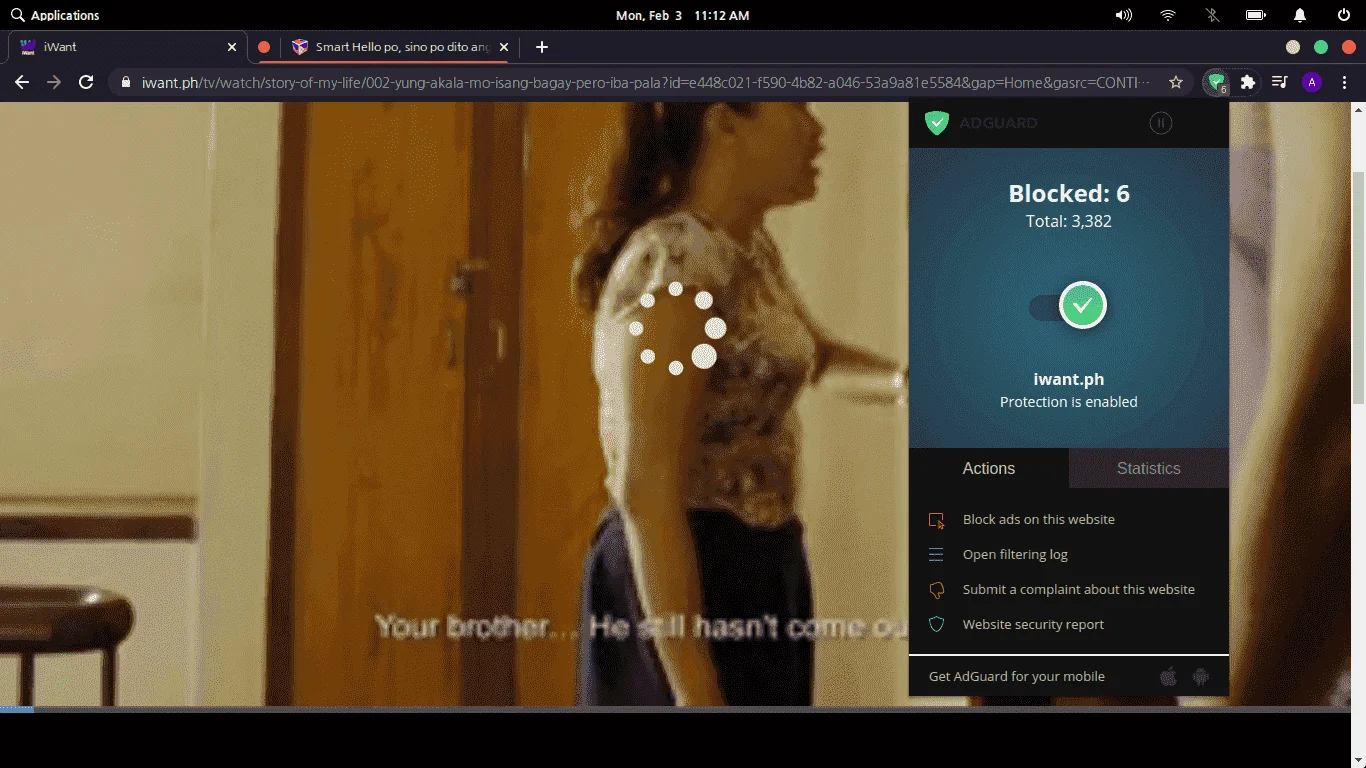1366x768 pixels.
Task: Select Open filtering log
Action: point(1015,554)
